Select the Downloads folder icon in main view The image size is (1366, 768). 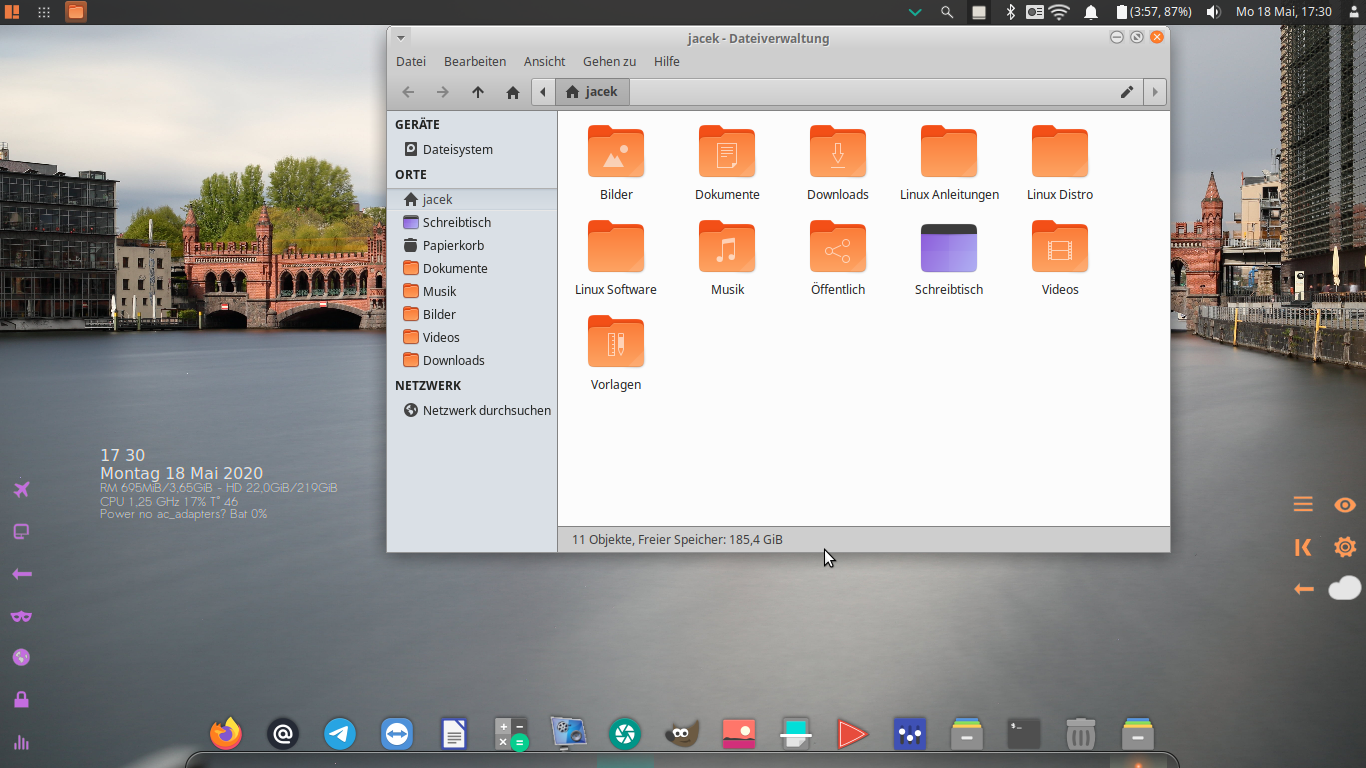point(838,152)
